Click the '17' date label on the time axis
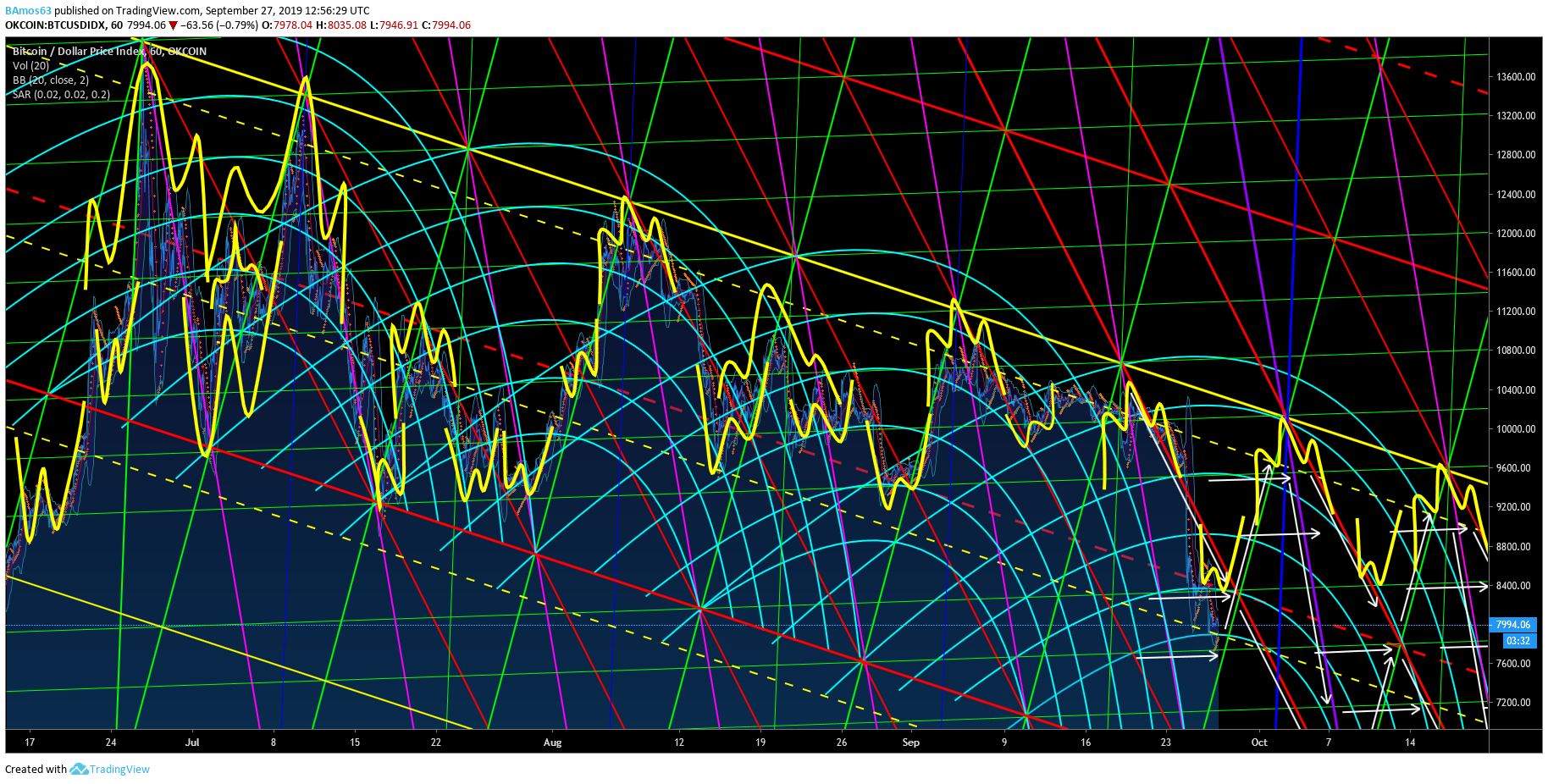This screenshot has height=784, width=1548. tap(30, 743)
